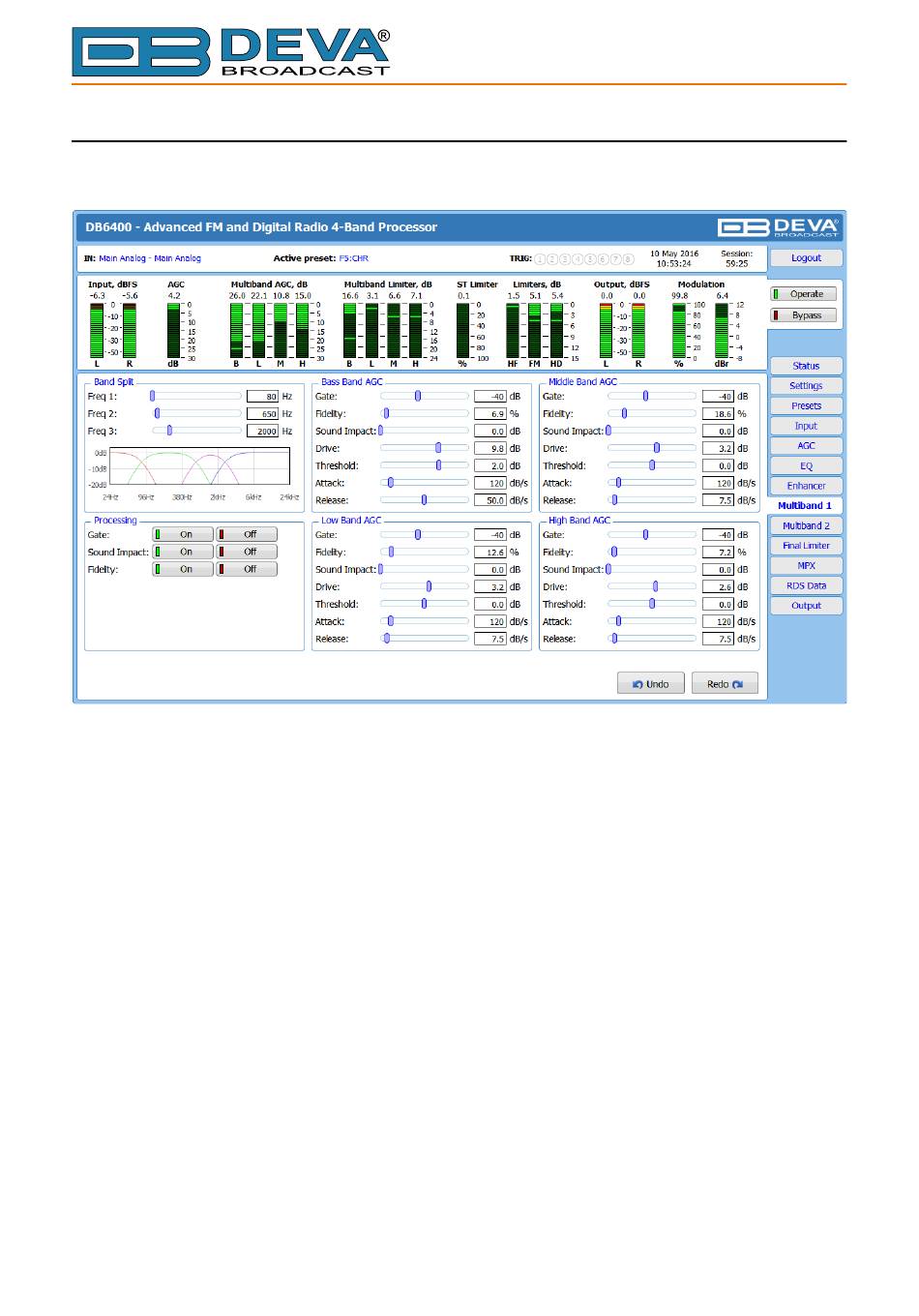Click the Freq 2 value field showing 650
This screenshot has width=919, height=1316.
coord(262,414)
